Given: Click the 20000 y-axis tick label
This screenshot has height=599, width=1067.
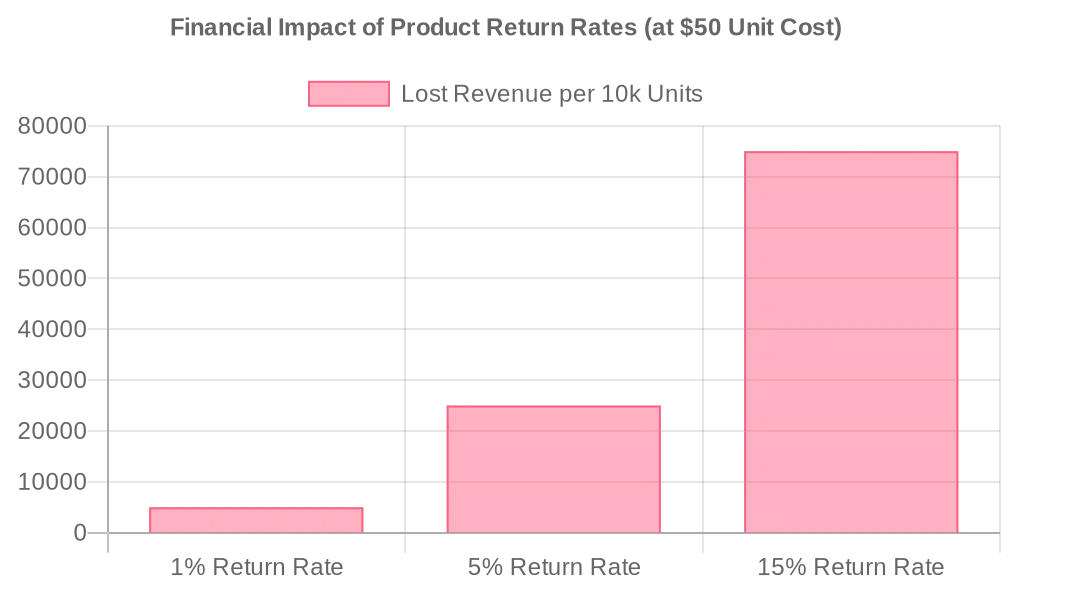Looking at the screenshot, I should point(53,432).
